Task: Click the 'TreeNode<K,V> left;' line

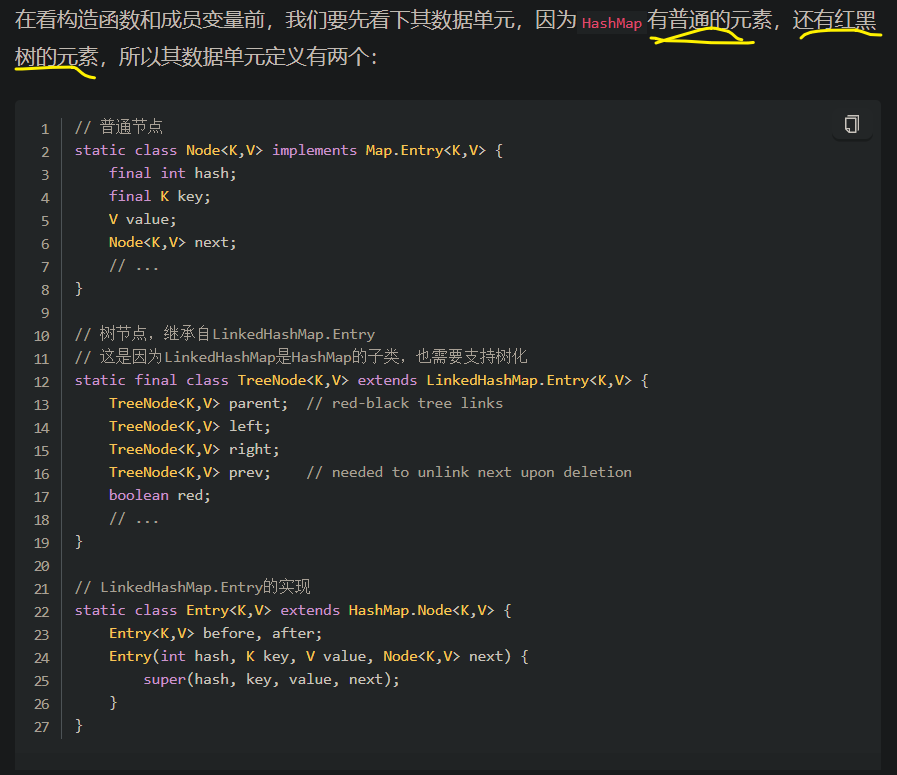Action: [x=189, y=426]
